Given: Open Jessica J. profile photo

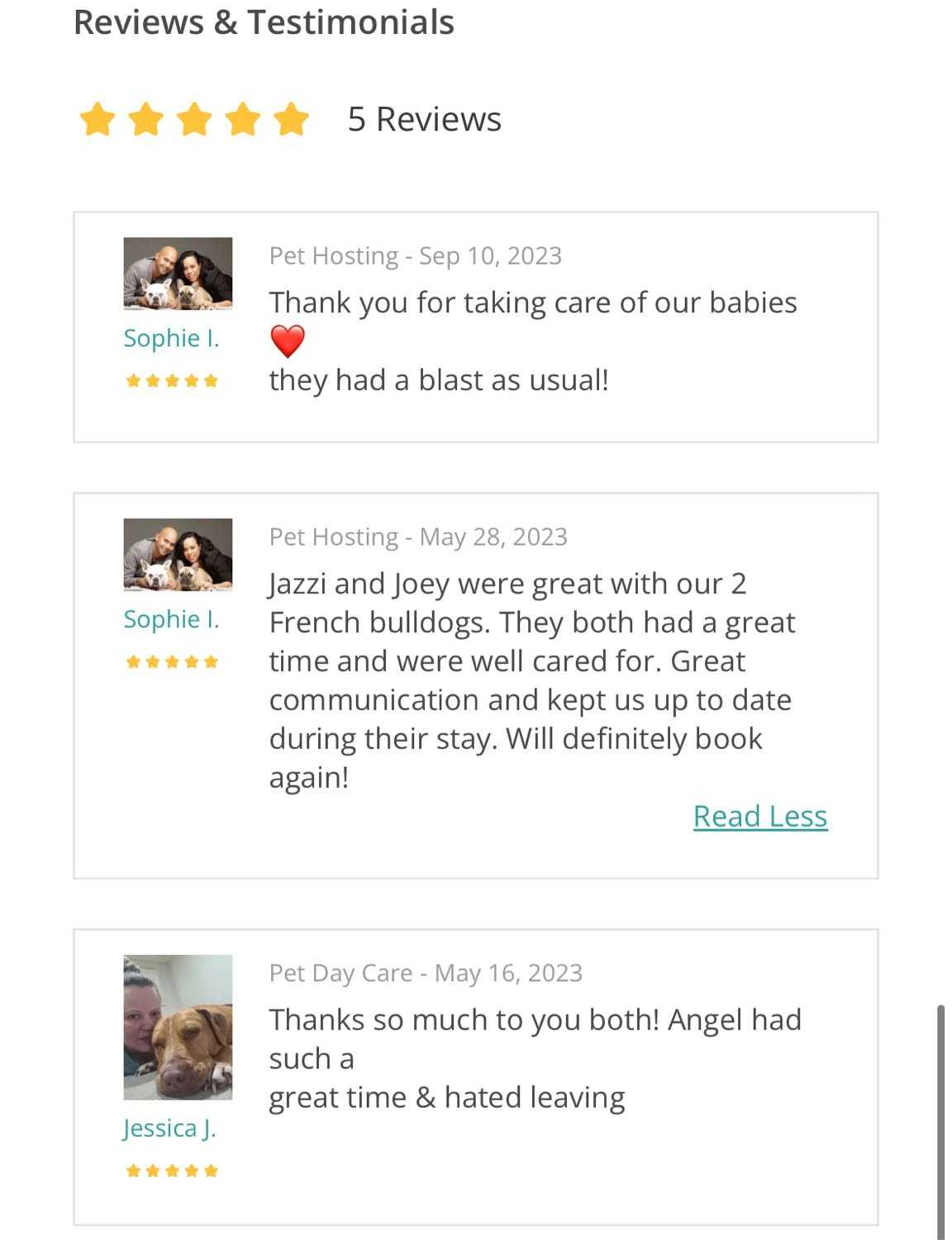Looking at the screenshot, I should (x=178, y=1028).
